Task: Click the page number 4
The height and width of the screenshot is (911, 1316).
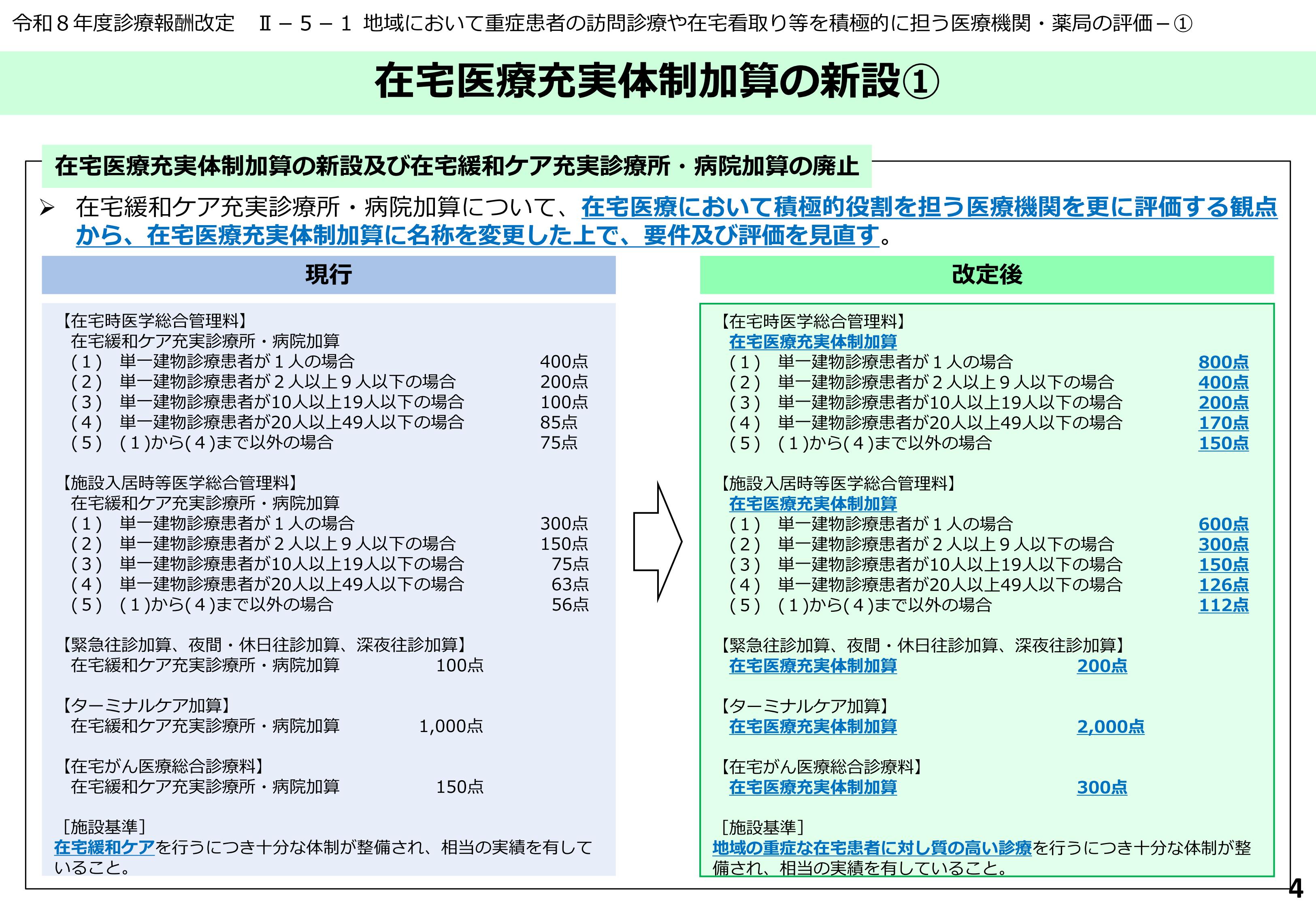Action: point(1296,889)
